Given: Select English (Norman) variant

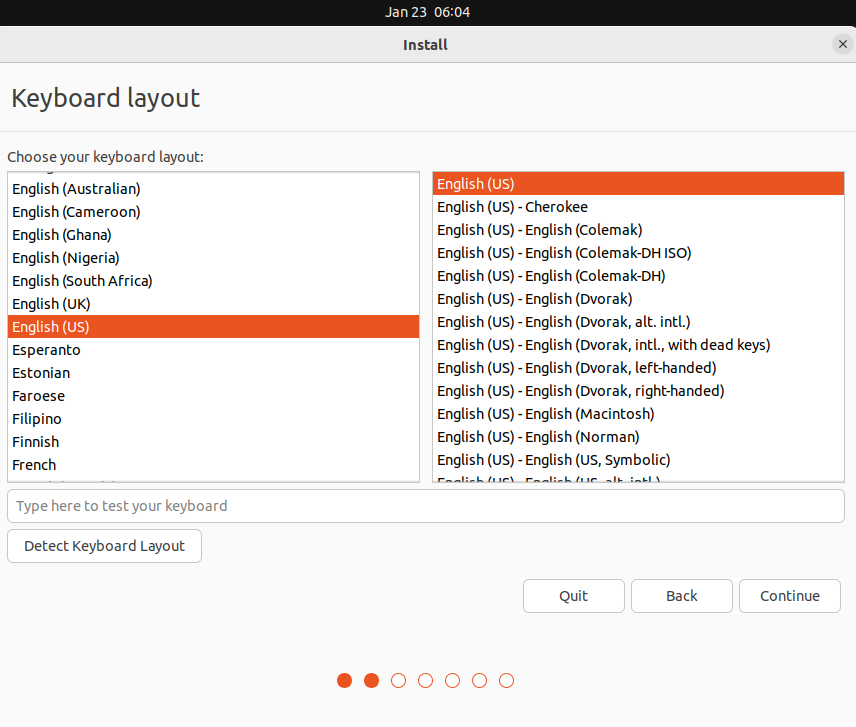Looking at the screenshot, I should [538, 437].
